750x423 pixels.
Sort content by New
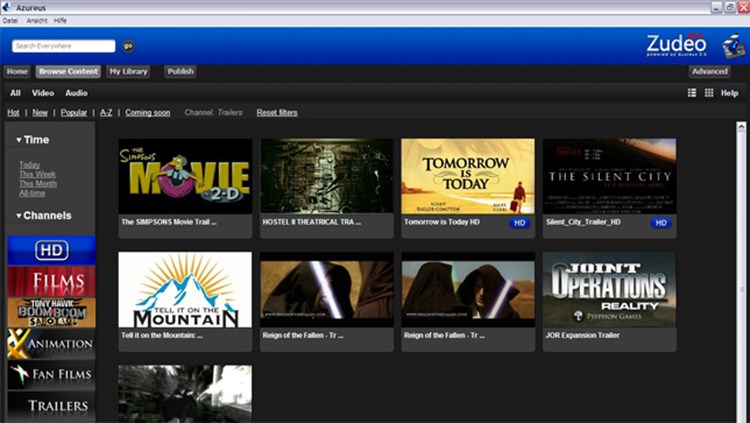(x=40, y=112)
